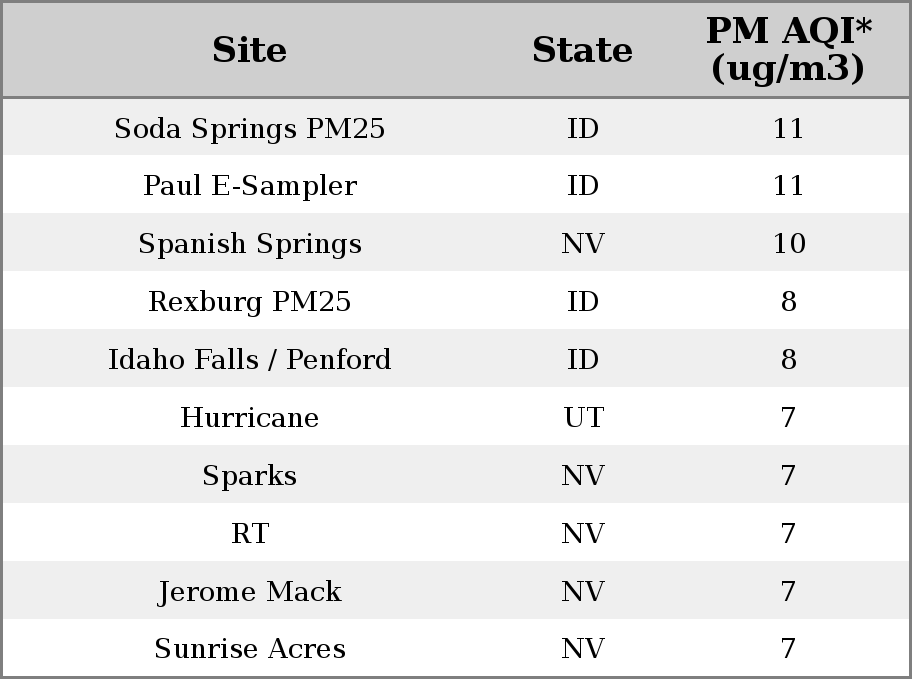
Task: Click the AQI value 11 for Paul E-Sampler
Action: pos(789,186)
